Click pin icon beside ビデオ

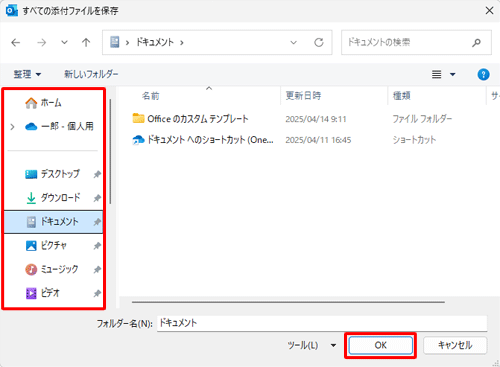tap(97, 294)
